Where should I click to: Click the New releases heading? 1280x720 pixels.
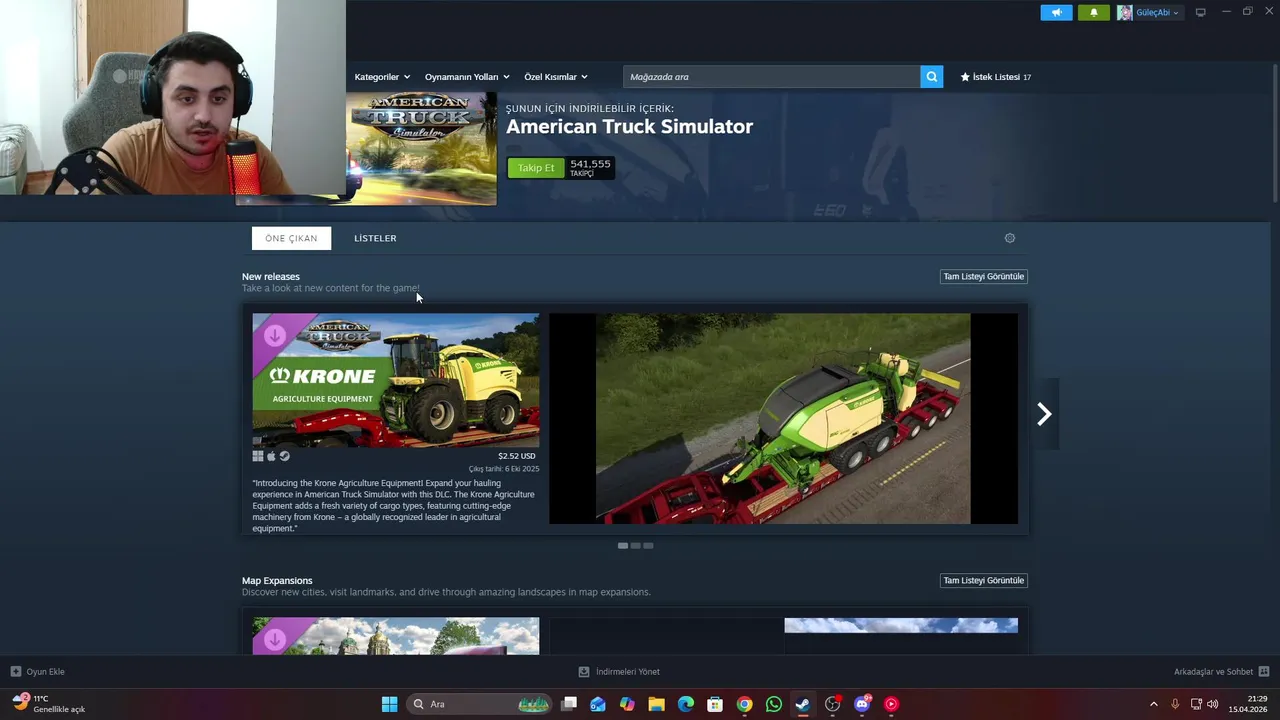(271, 277)
